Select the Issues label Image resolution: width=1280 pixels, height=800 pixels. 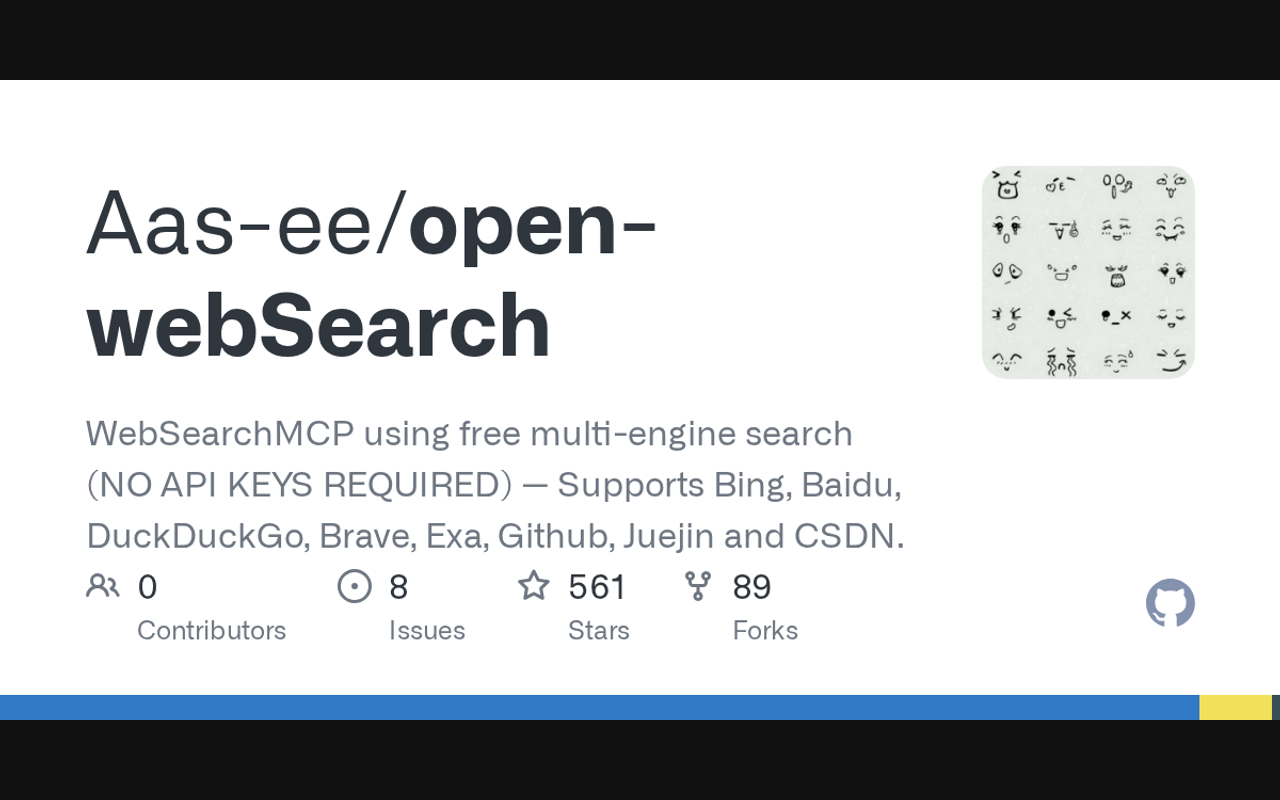[427, 630]
